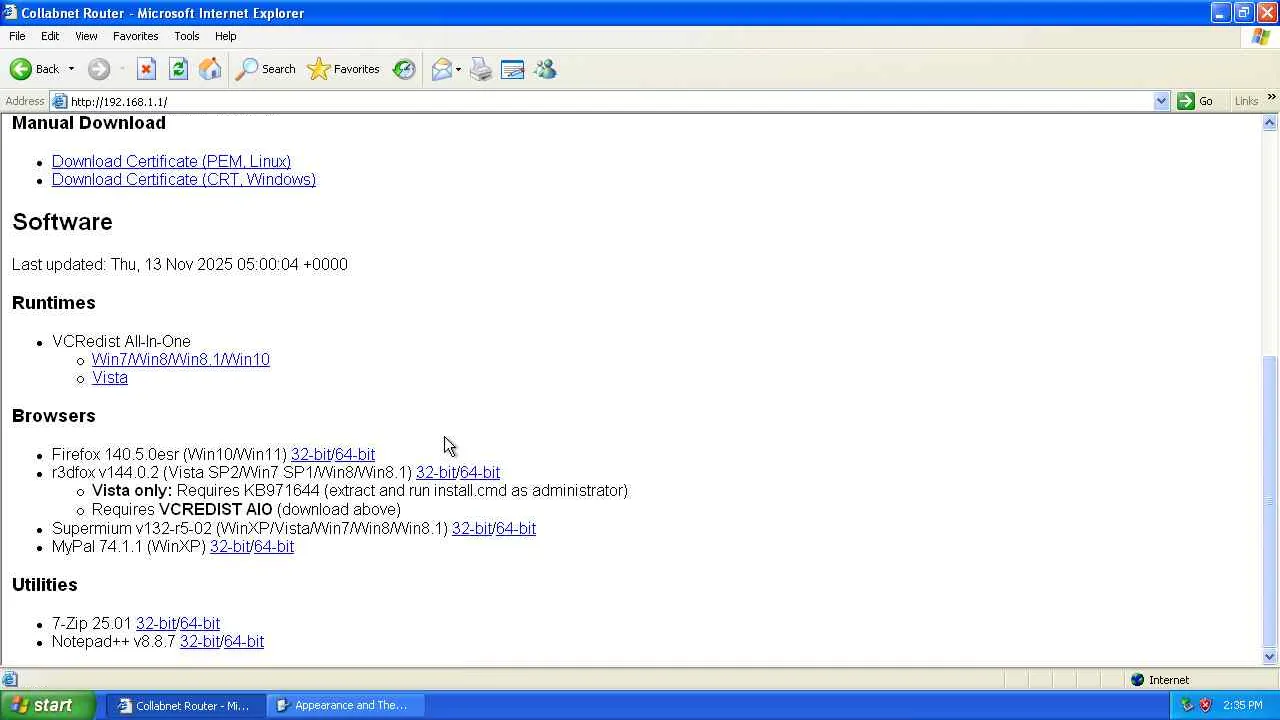
Task: Click the page scrollbar down arrow
Action: 1270,657
